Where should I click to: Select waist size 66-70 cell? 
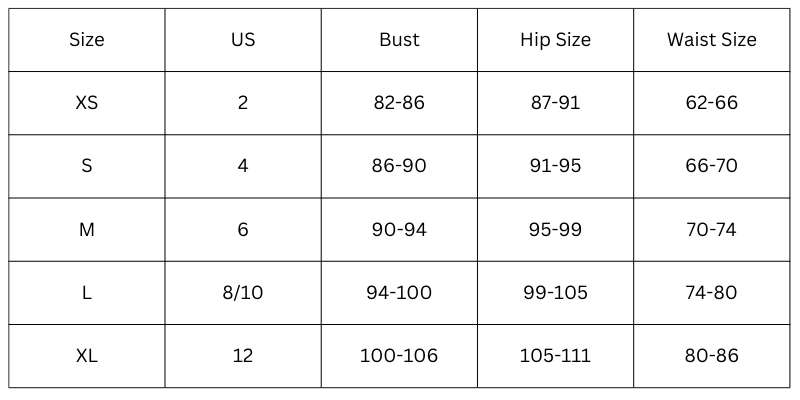pos(712,166)
